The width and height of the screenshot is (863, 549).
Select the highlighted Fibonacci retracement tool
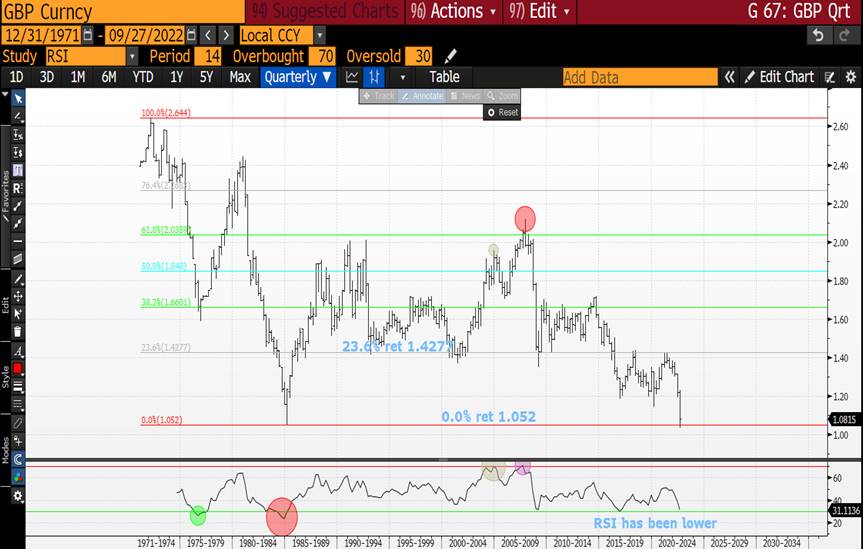click(x=18, y=170)
